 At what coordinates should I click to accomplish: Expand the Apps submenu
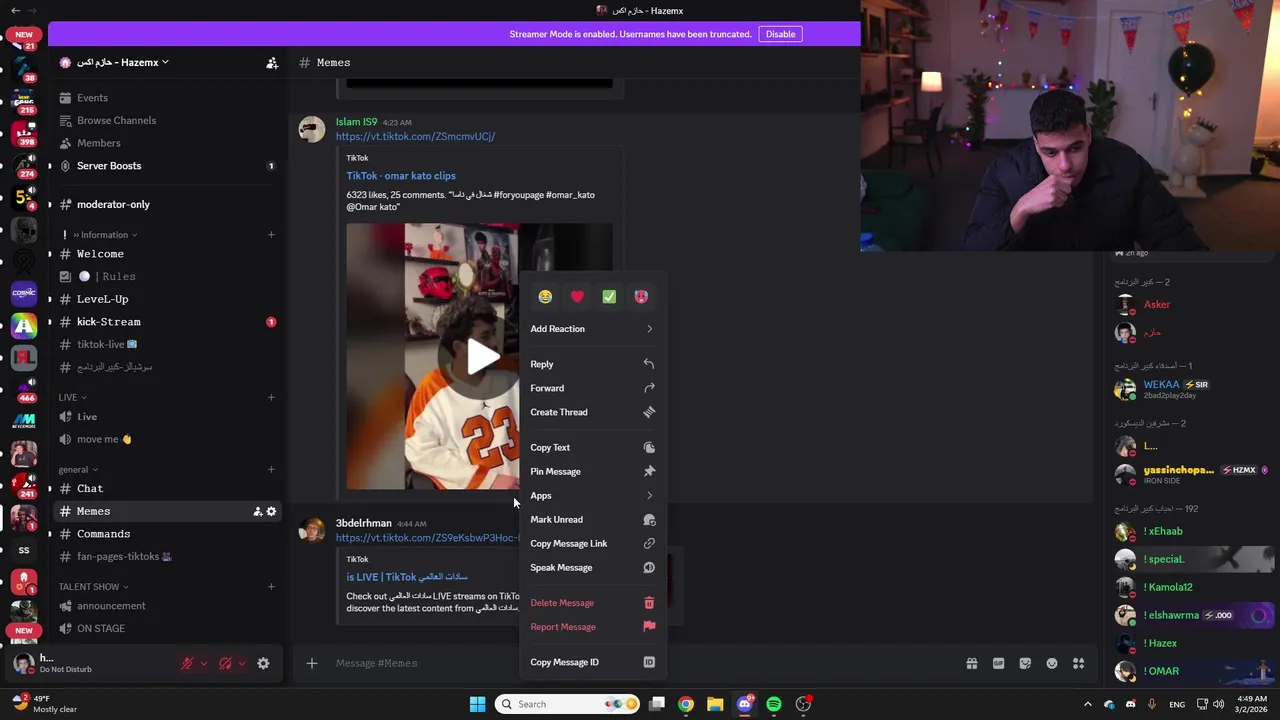pyautogui.click(x=592, y=496)
